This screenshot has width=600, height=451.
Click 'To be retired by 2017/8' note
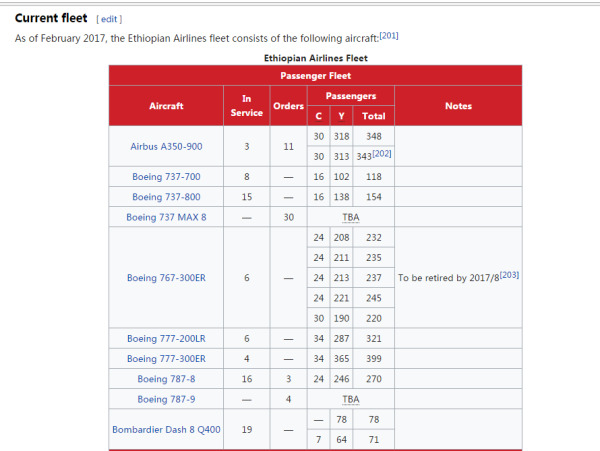(x=448, y=278)
